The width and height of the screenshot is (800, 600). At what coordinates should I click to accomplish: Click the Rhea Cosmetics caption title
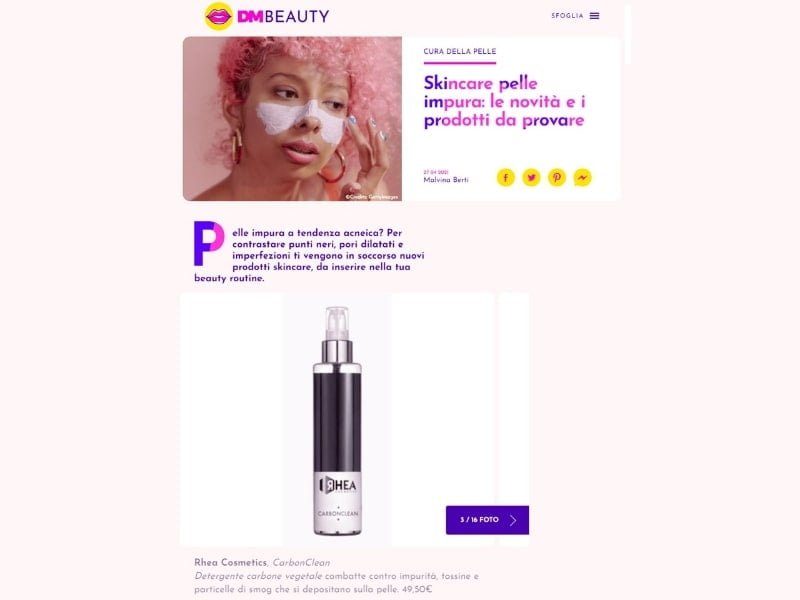230,563
